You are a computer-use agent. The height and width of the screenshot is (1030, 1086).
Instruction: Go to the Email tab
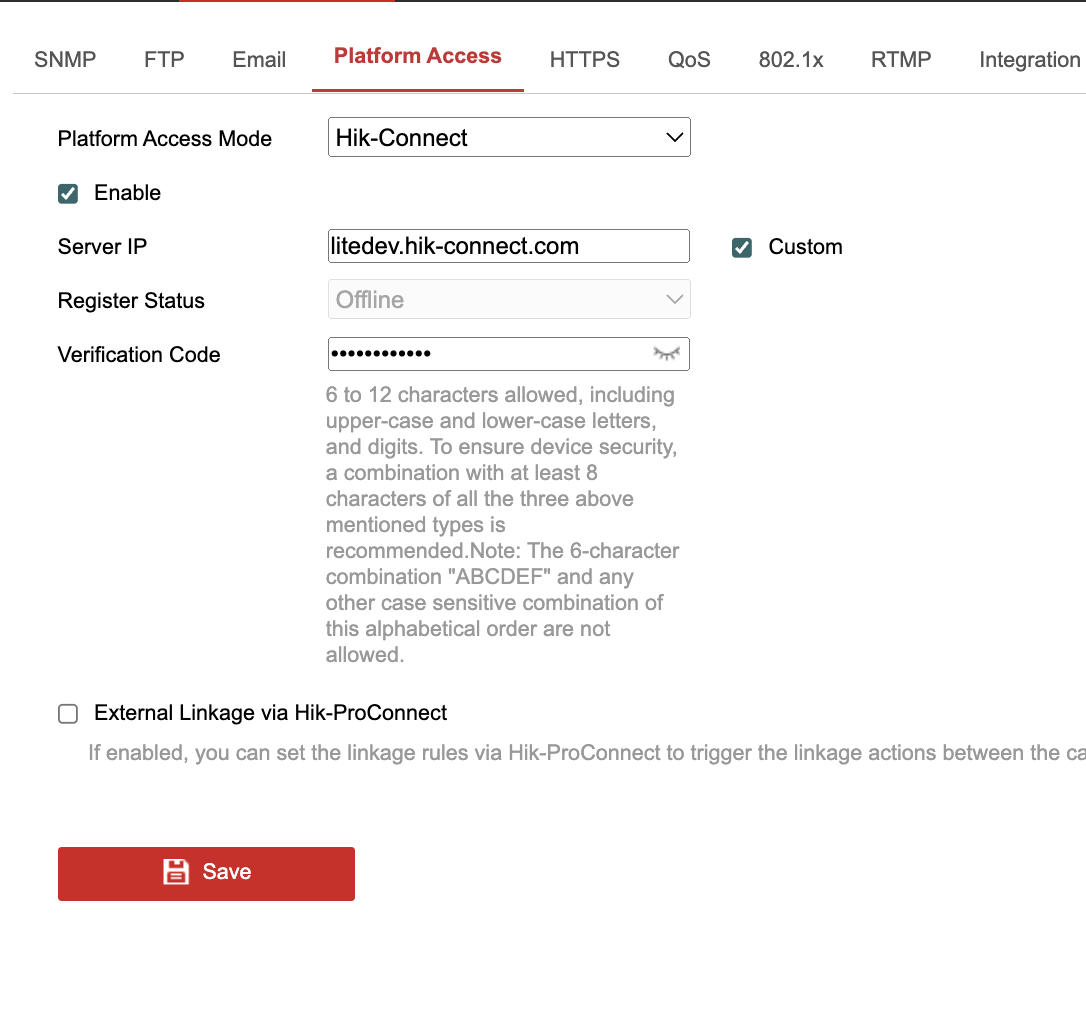coord(259,60)
